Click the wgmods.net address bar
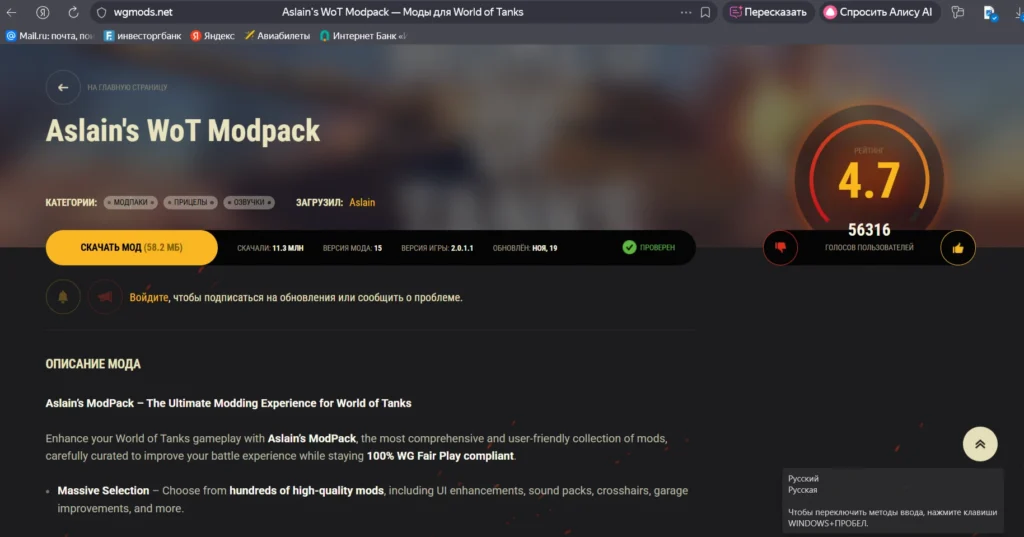1024x537 pixels. pos(143,13)
